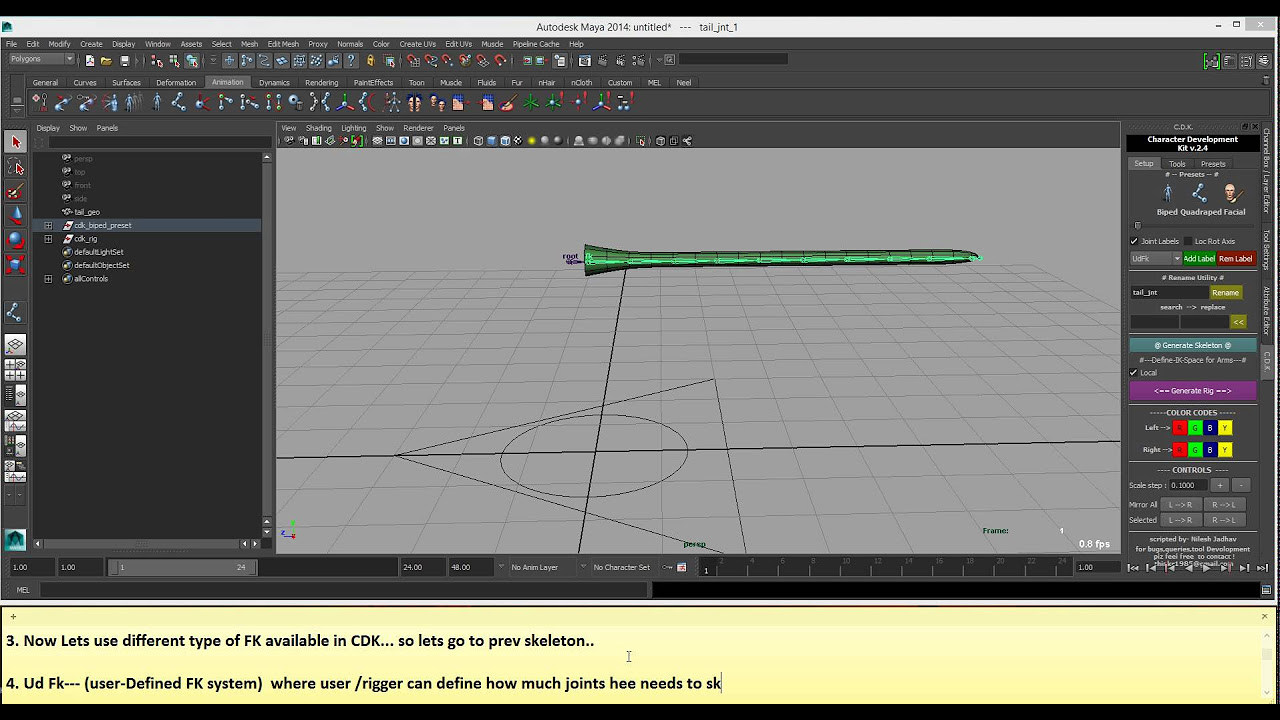Click the playback end time 24.00 field
Viewport: 1280px width, 720px height.
[423, 567]
